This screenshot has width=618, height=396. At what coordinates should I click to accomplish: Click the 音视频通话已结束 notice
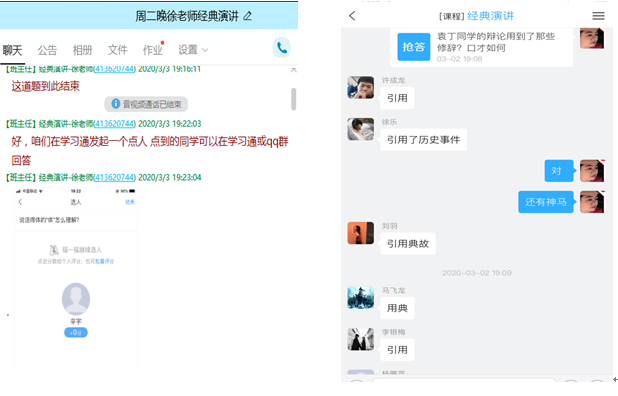146,104
